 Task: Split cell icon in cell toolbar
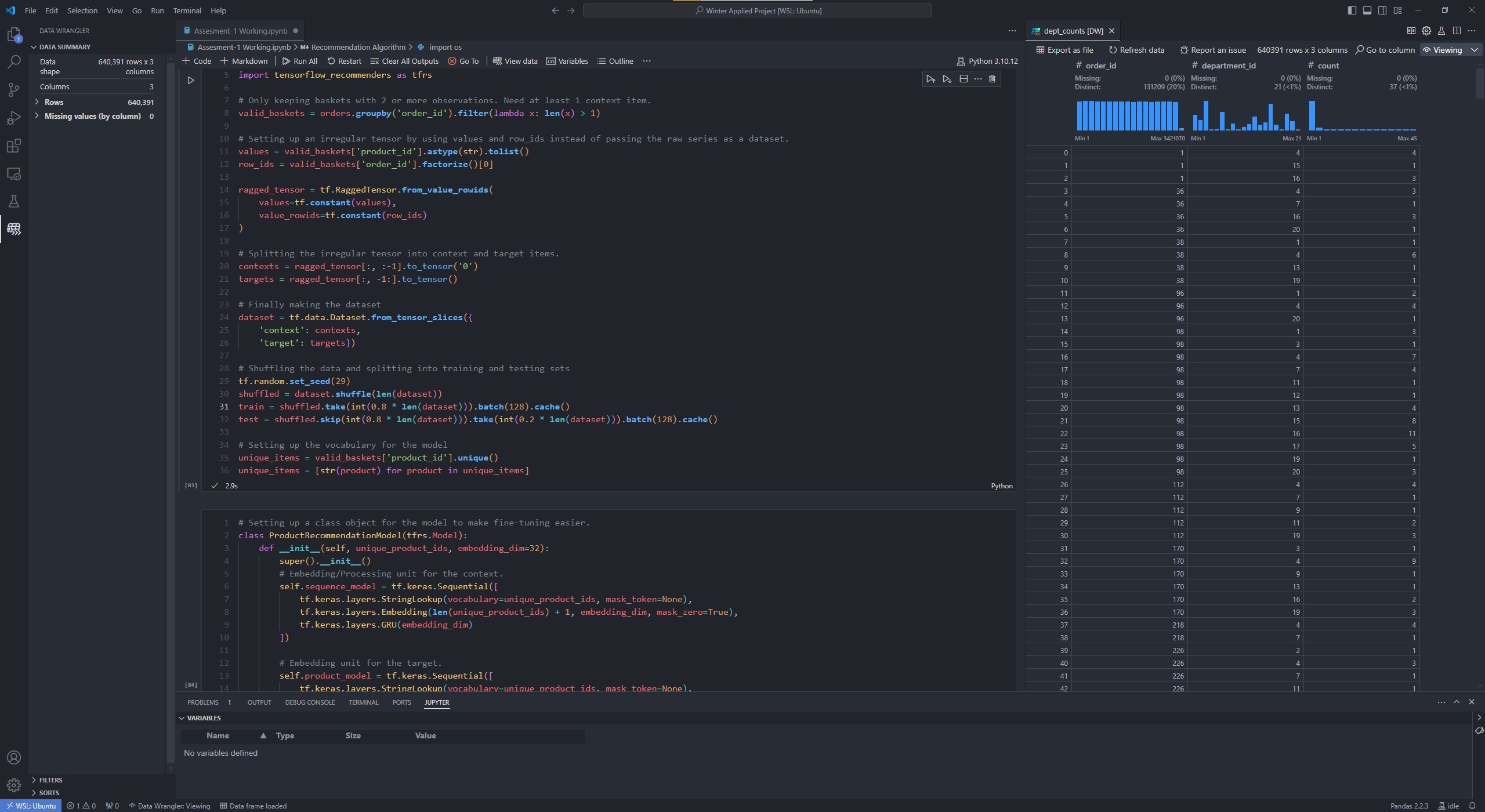[x=964, y=79]
